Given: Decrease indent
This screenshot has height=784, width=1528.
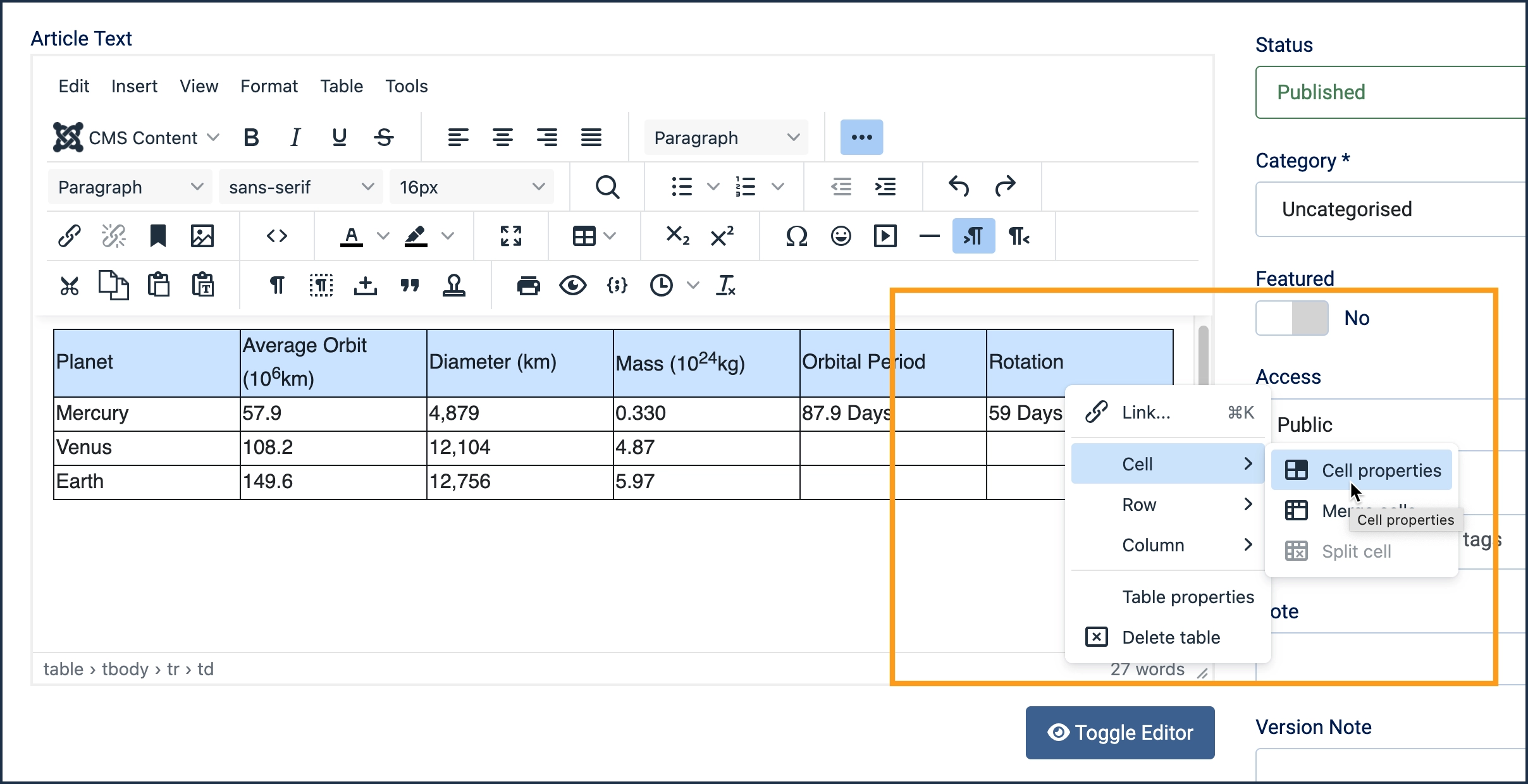Looking at the screenshot, I should click(841, 187).
